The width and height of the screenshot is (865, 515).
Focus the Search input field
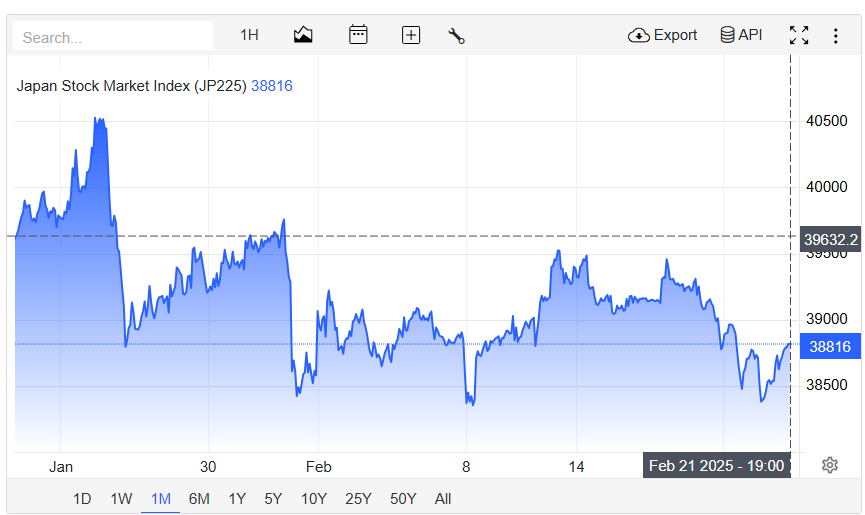pyautogui.click(x=113, y=36)
